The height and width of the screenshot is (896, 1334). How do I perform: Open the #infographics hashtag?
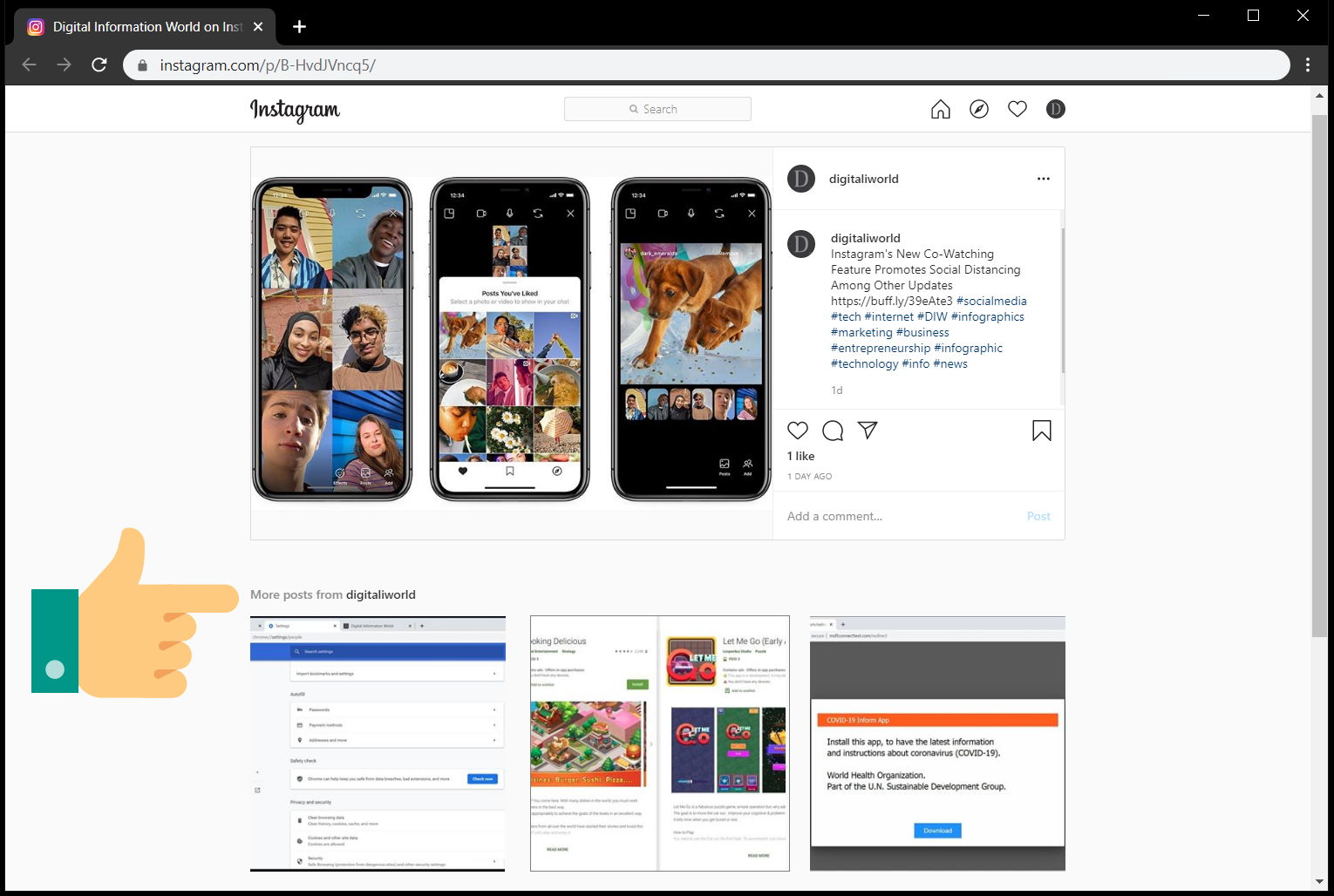pos(988,316)
